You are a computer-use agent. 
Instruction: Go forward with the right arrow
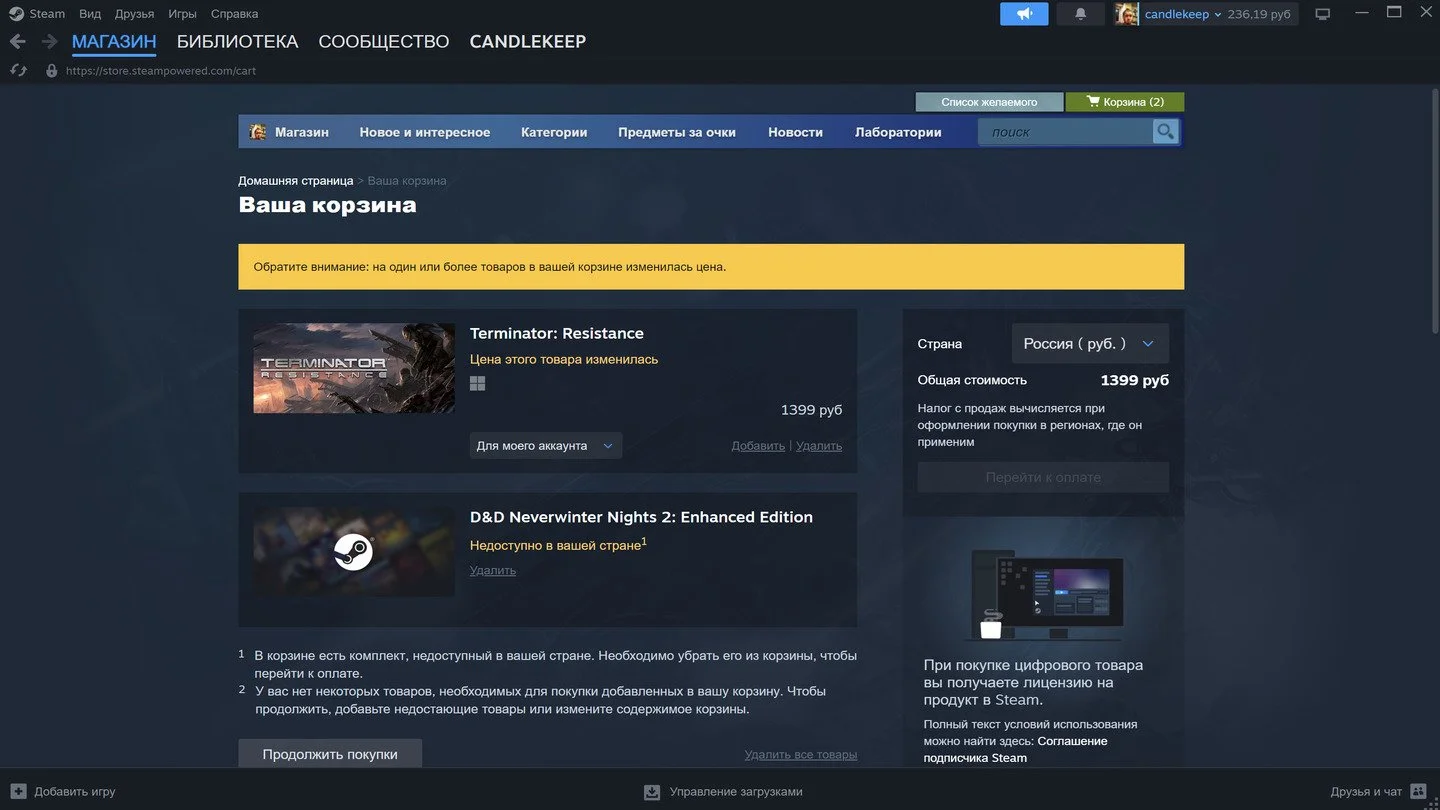coord(49,41)
